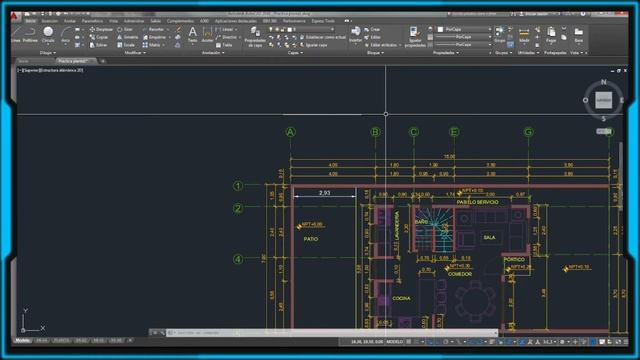Expand the Anotación panel
The height and width of the screenshot is (360, 640).
pyautogui.click(x=213, y=53)
